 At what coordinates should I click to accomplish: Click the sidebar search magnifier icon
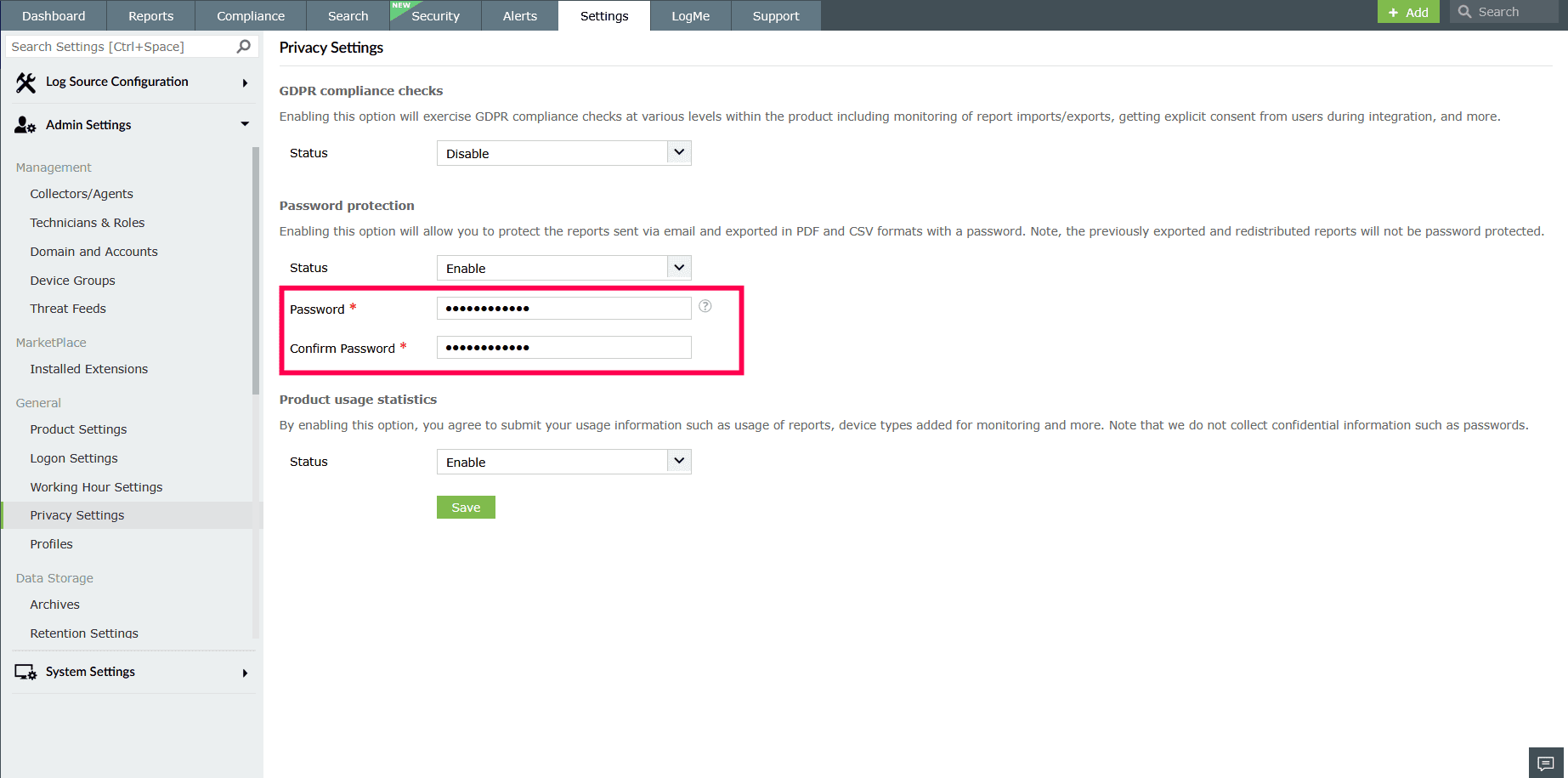243,46
